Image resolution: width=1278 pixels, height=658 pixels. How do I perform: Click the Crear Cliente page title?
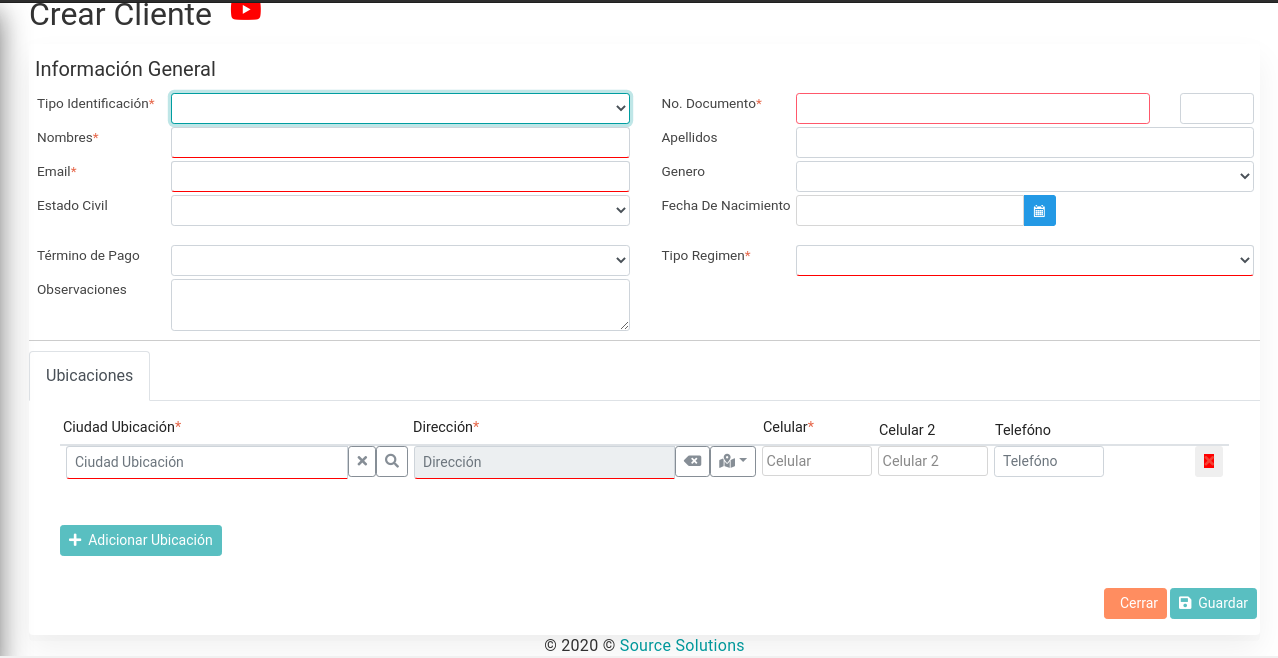click(121, 14)
